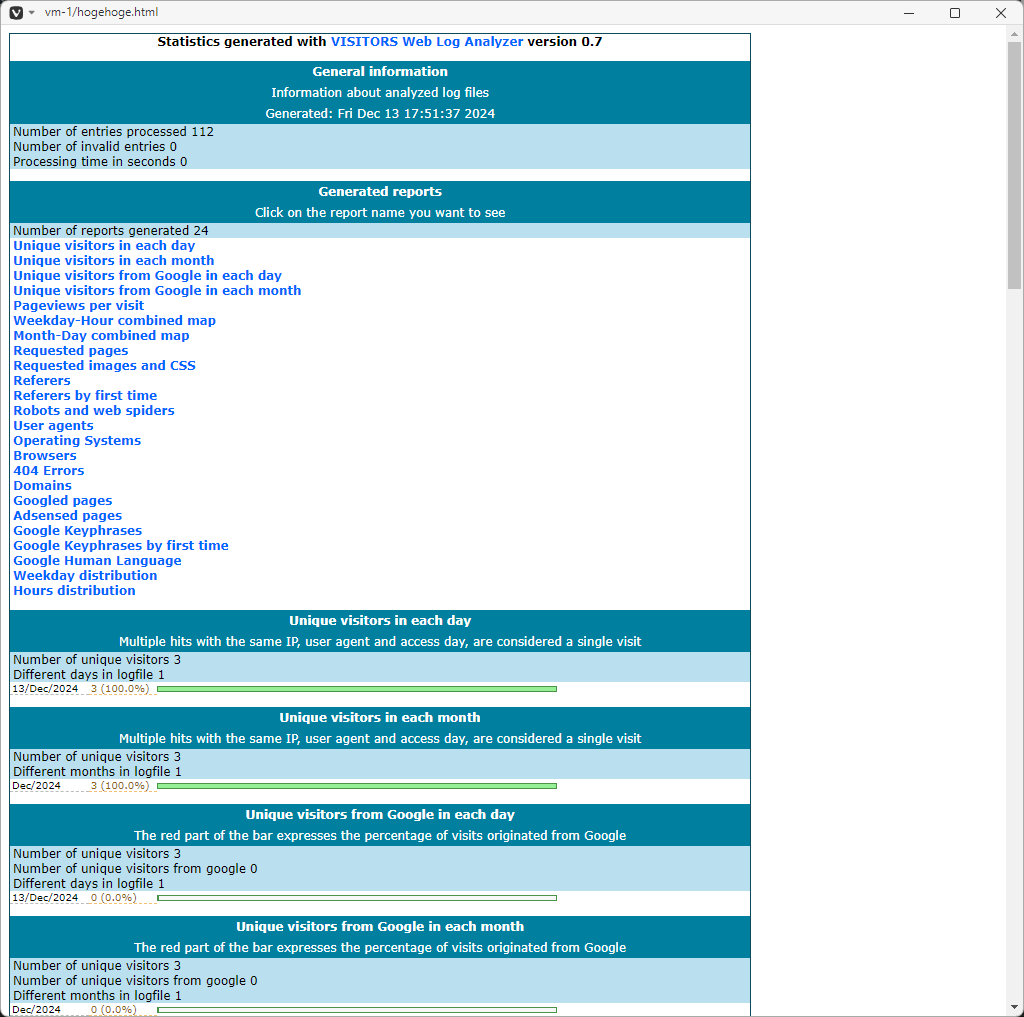Click '0 (0.0%)' value for 13/Dec/2024 Google row
Screen dimensions: 1024x1017
coord(114,898)
